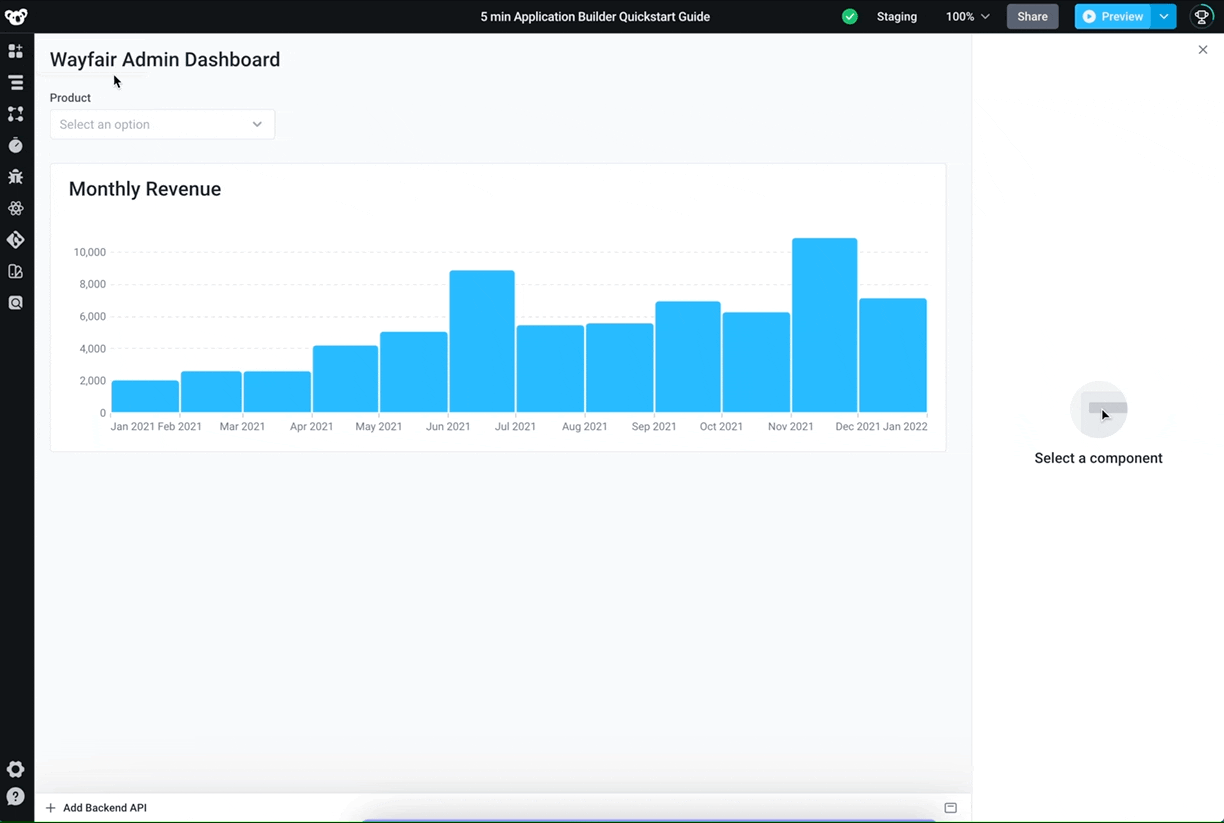Click the Share button
The height and width of the screenshot is (823, 1224).
(1032, 17)
